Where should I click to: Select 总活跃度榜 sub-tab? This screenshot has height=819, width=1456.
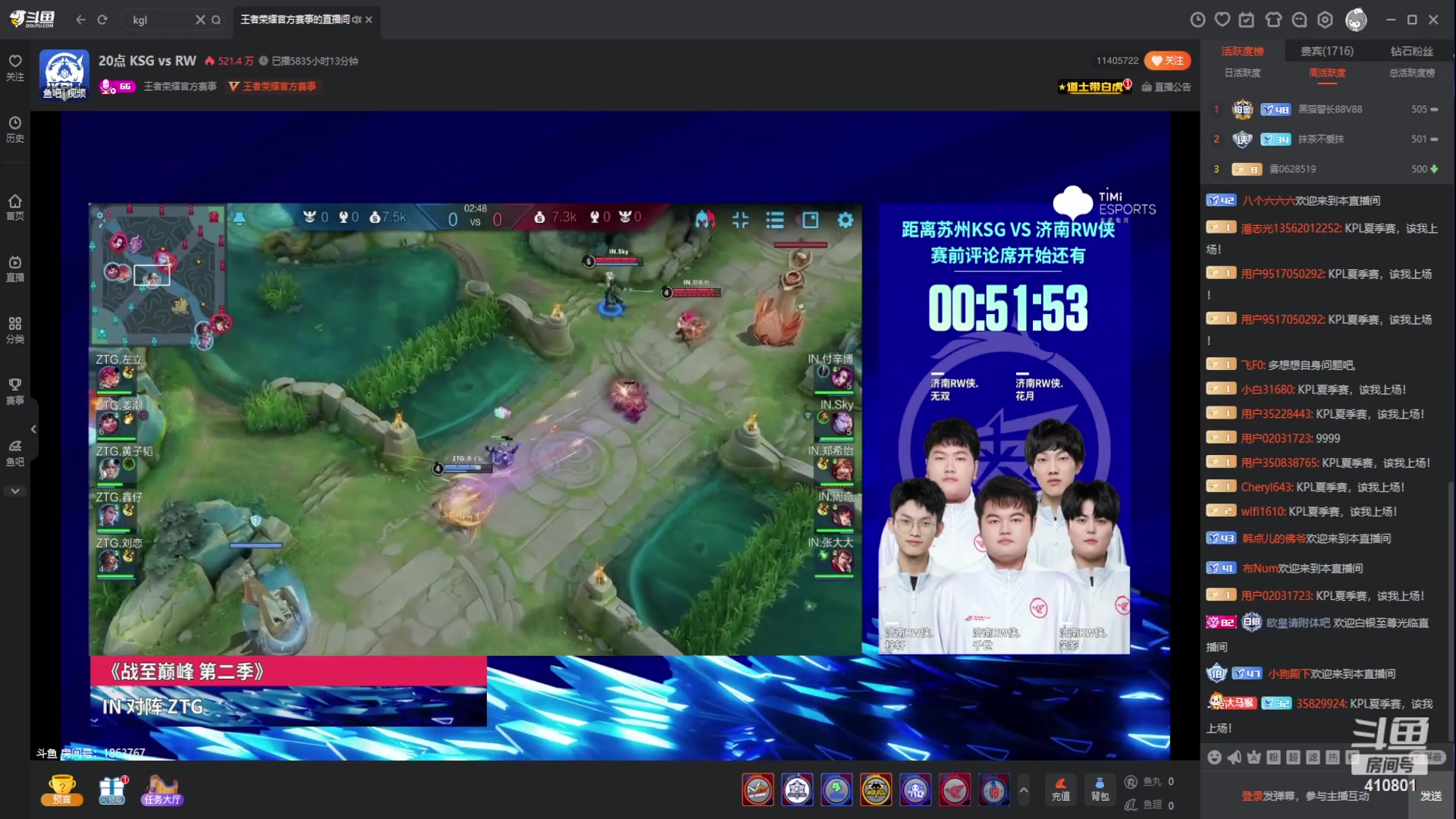click(x=1412, y=73)
